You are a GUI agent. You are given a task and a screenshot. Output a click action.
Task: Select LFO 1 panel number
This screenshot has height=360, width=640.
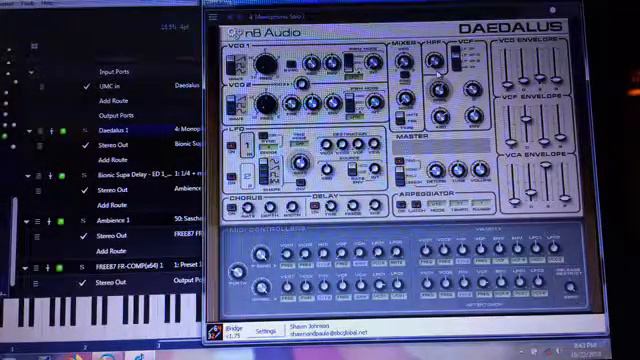[x=247, y=146]
